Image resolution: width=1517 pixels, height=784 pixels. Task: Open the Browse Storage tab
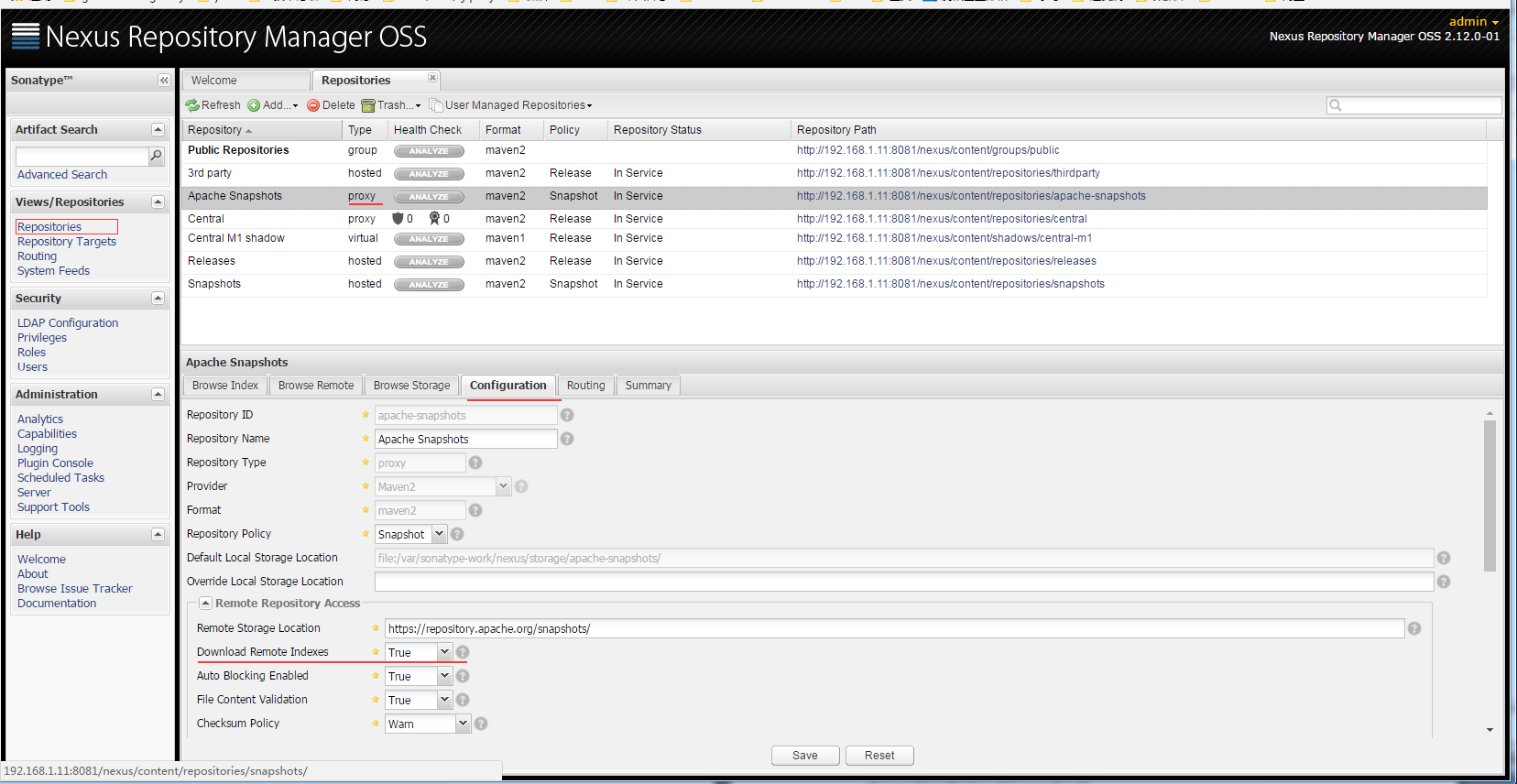pos(412,386)
